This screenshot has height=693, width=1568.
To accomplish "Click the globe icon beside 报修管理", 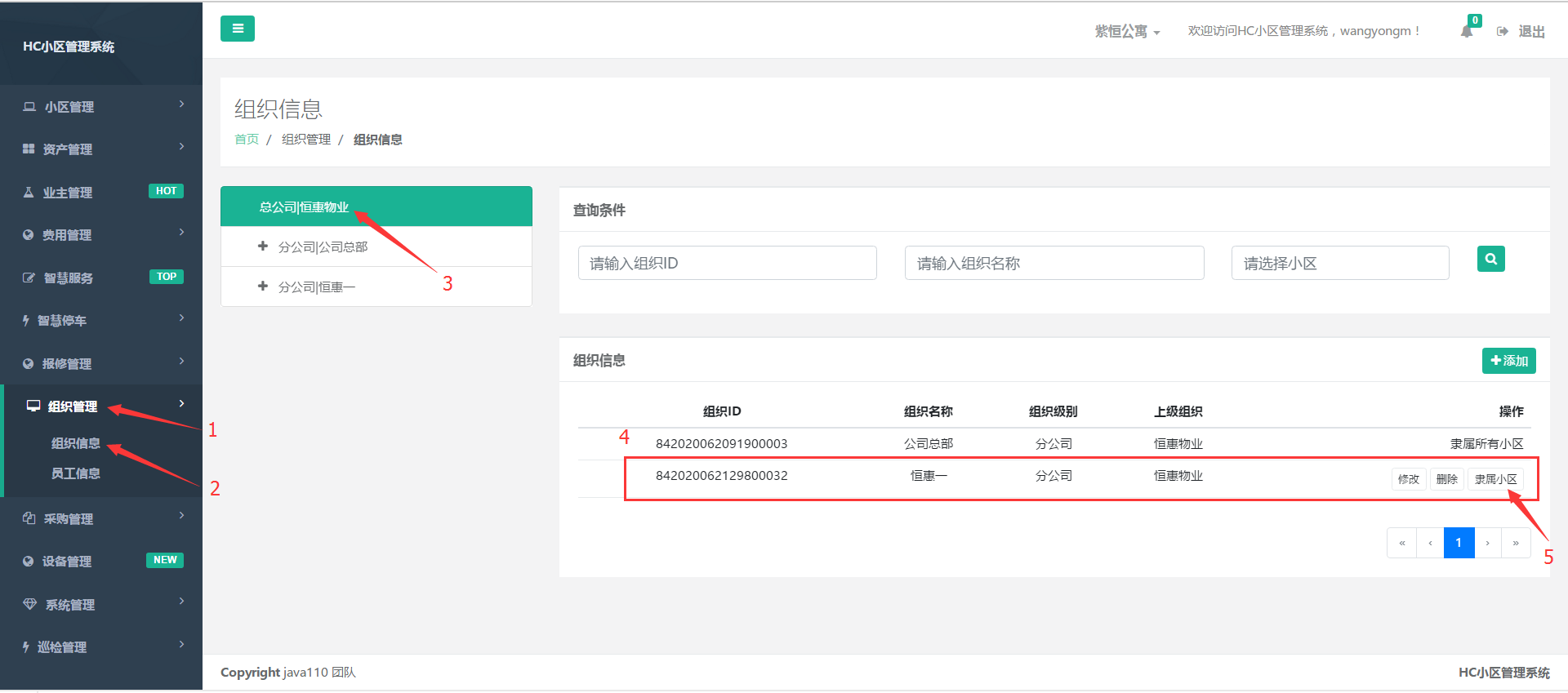I will (29, 364).
